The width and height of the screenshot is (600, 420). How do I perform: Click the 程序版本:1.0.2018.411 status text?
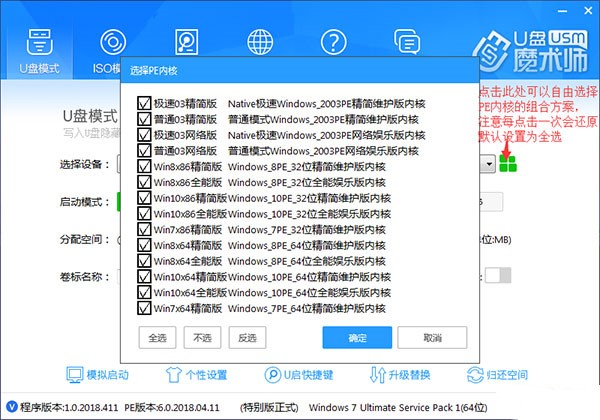pos(69,407)
